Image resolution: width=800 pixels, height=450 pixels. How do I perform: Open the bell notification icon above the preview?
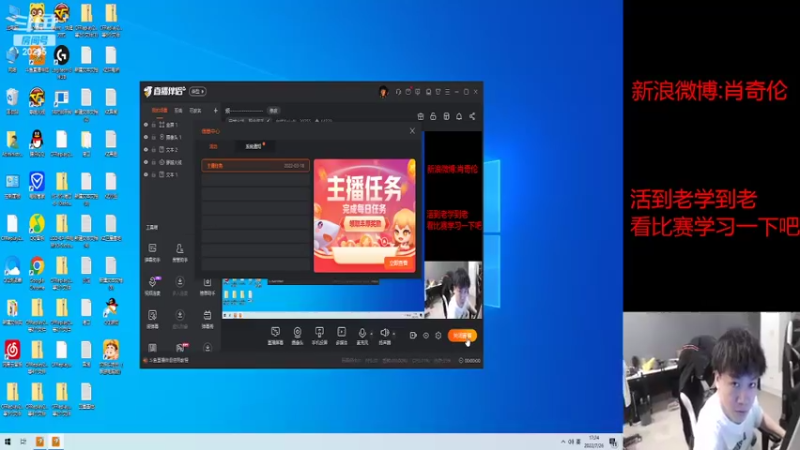(459, 116)
